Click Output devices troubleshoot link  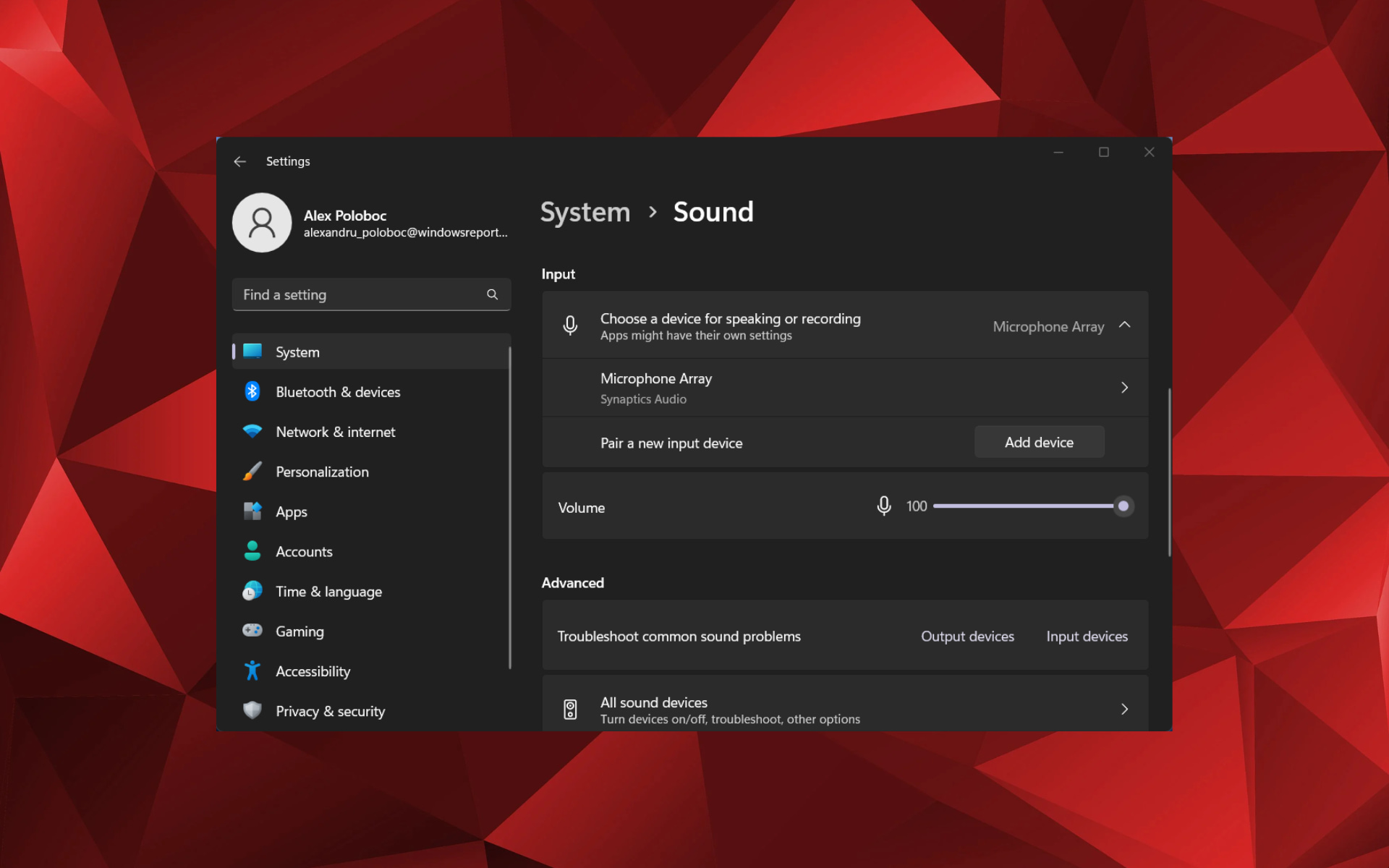pyautogui.click(x=966, y=635)
